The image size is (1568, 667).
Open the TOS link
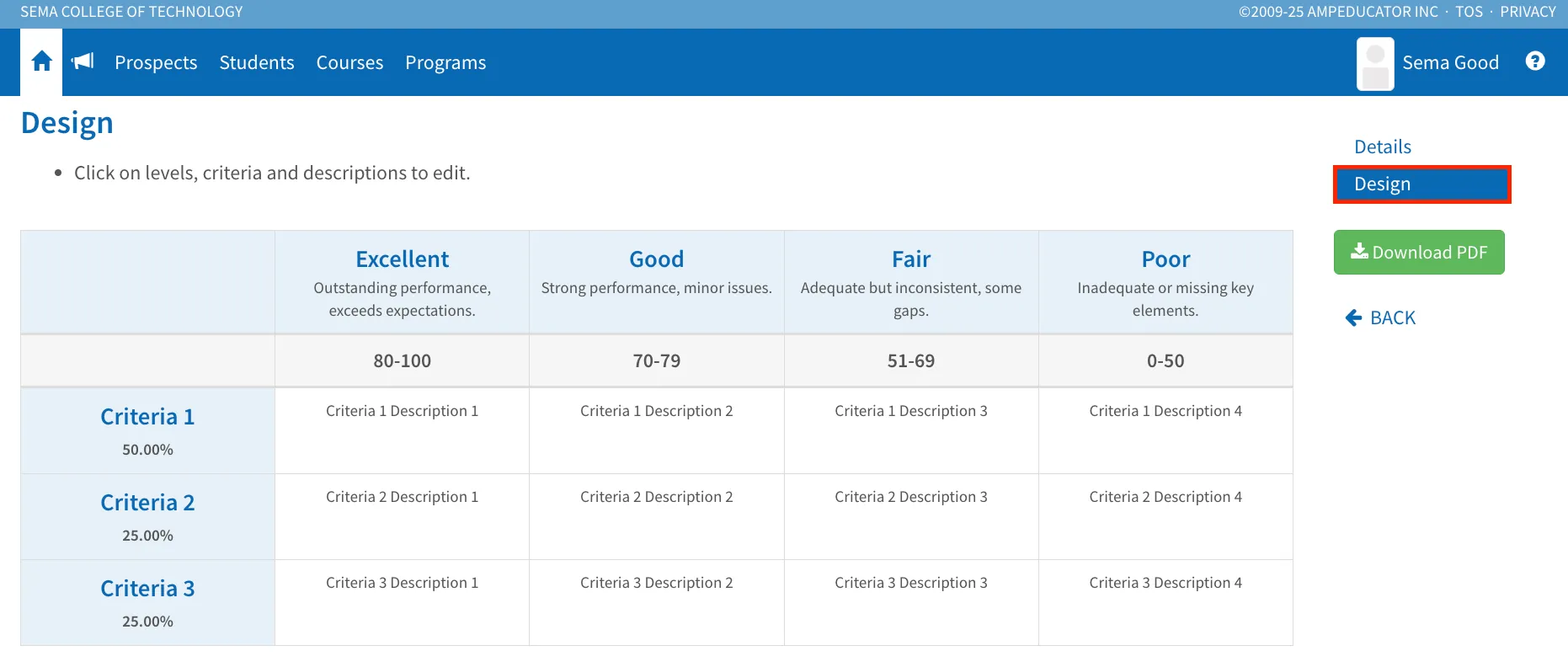[x=1469, y=12]
